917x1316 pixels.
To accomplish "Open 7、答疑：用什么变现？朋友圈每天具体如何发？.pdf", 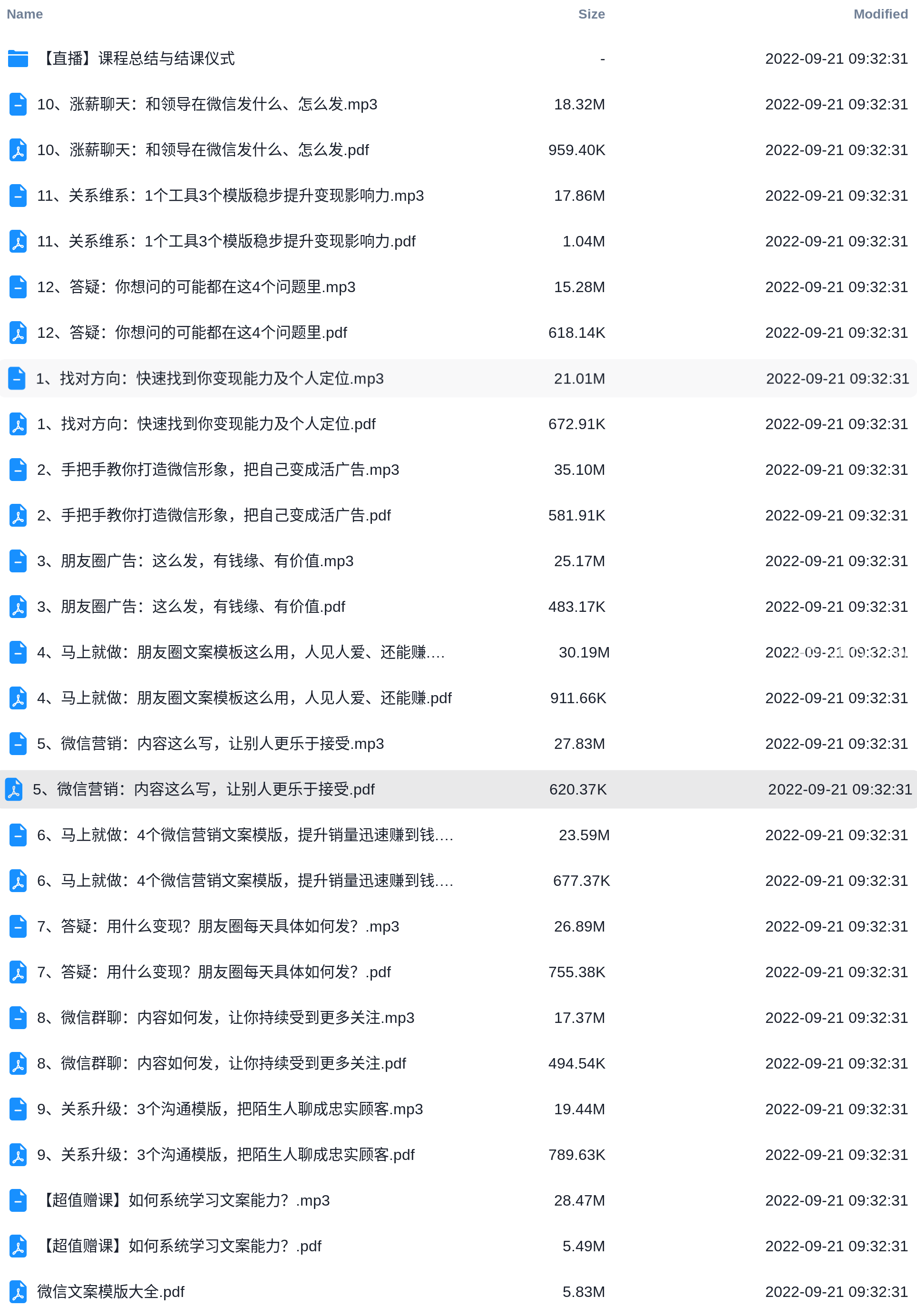I will coord(214,972).
